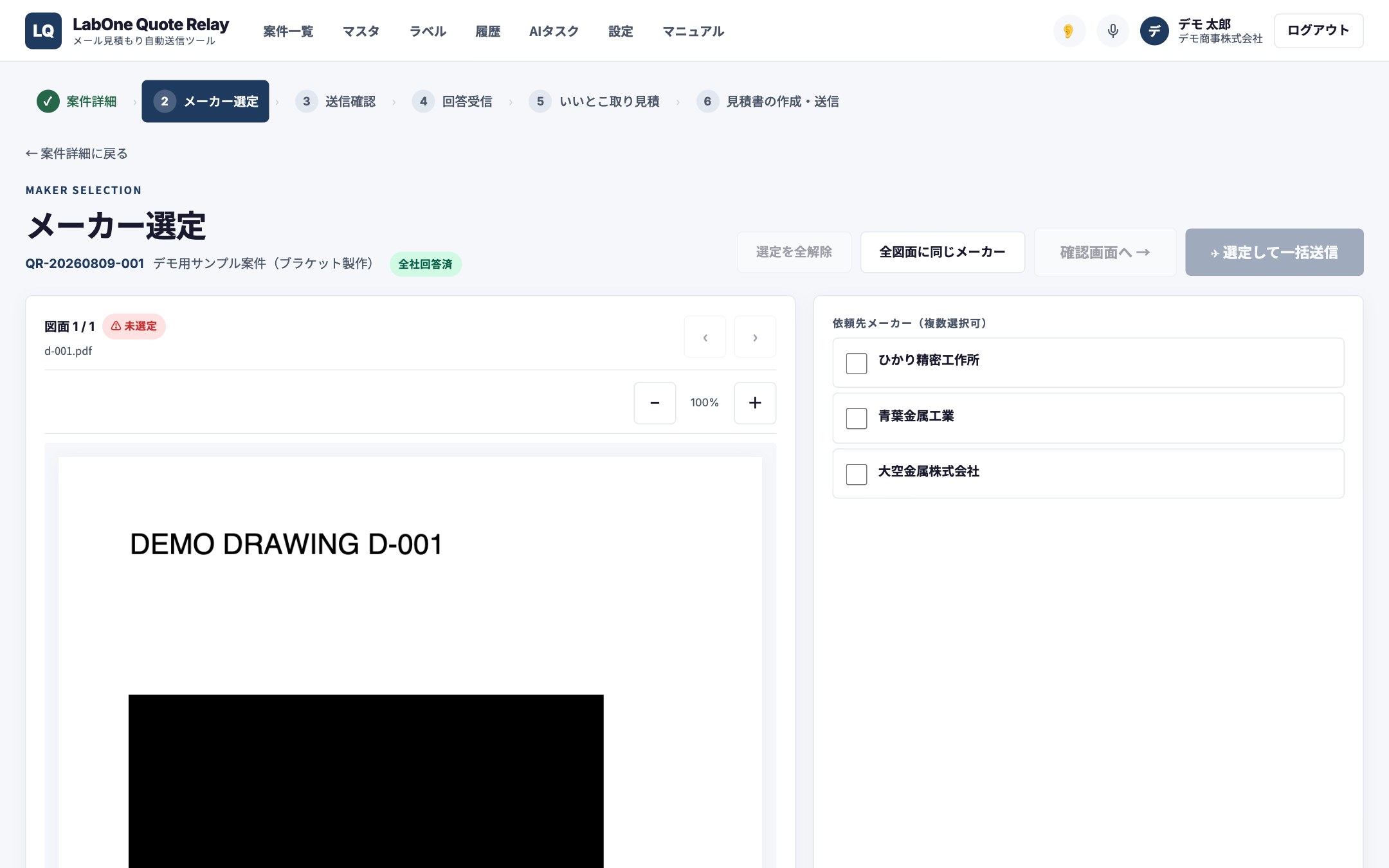Open the 設定 menu
This screenshot has width=1389, height=868.
point(621,32)
